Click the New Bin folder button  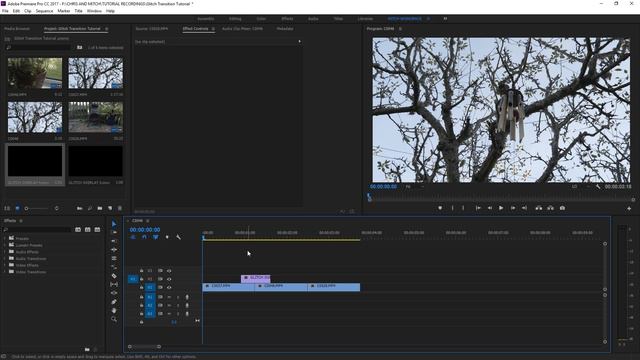tap(100, 208)
